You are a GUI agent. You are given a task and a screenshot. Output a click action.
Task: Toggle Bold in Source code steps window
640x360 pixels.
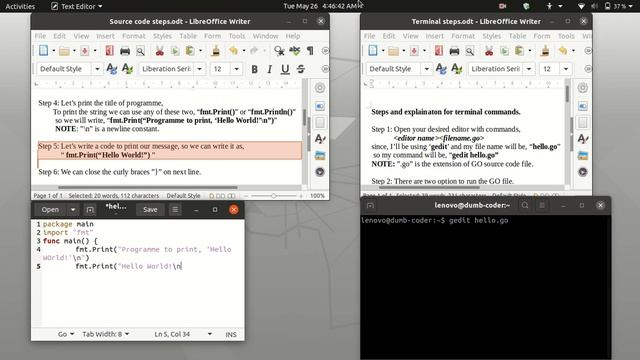click(254, 69)
